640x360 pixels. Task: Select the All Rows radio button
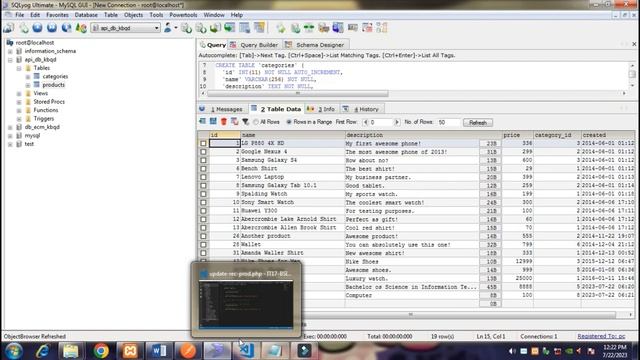(x=256, y=122)
